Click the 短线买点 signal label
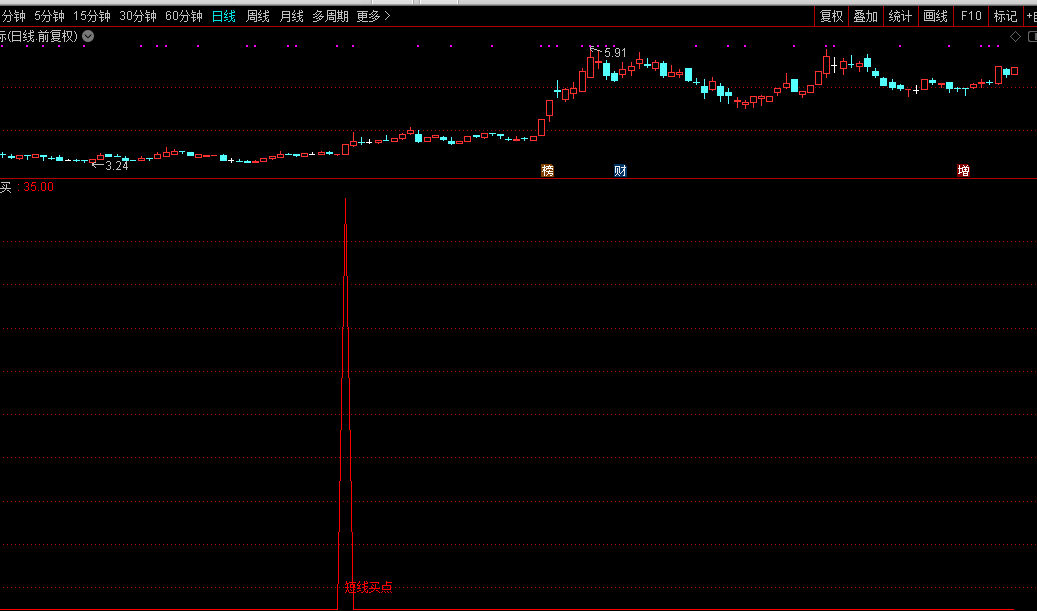 coord(368,587)
